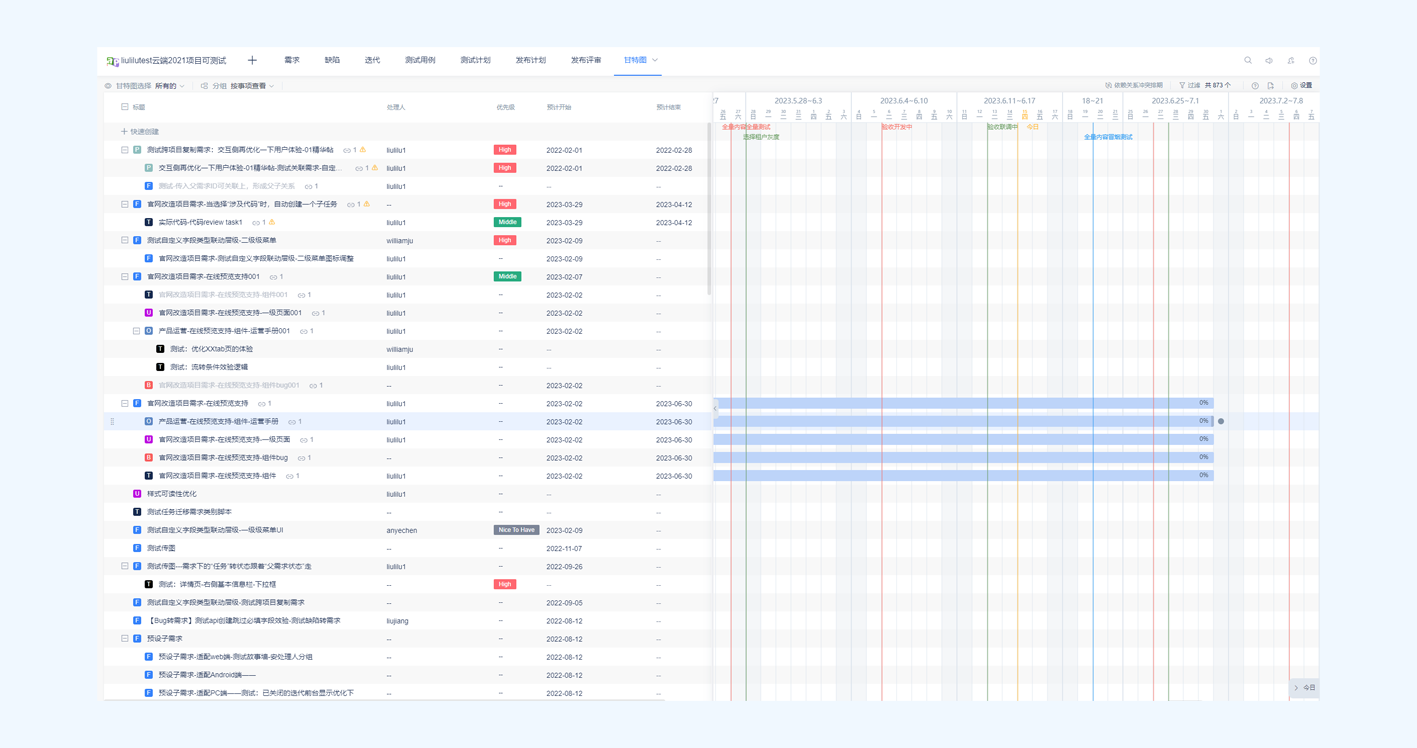Click the 验收联调中 milestone marker

coord(1002,127)
